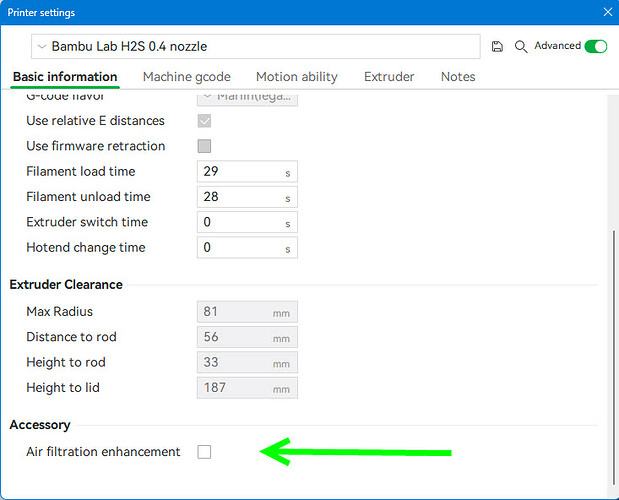Click the Distance to rod field
This screenshot has width=619, height=500.
click(x=248, y=337)
